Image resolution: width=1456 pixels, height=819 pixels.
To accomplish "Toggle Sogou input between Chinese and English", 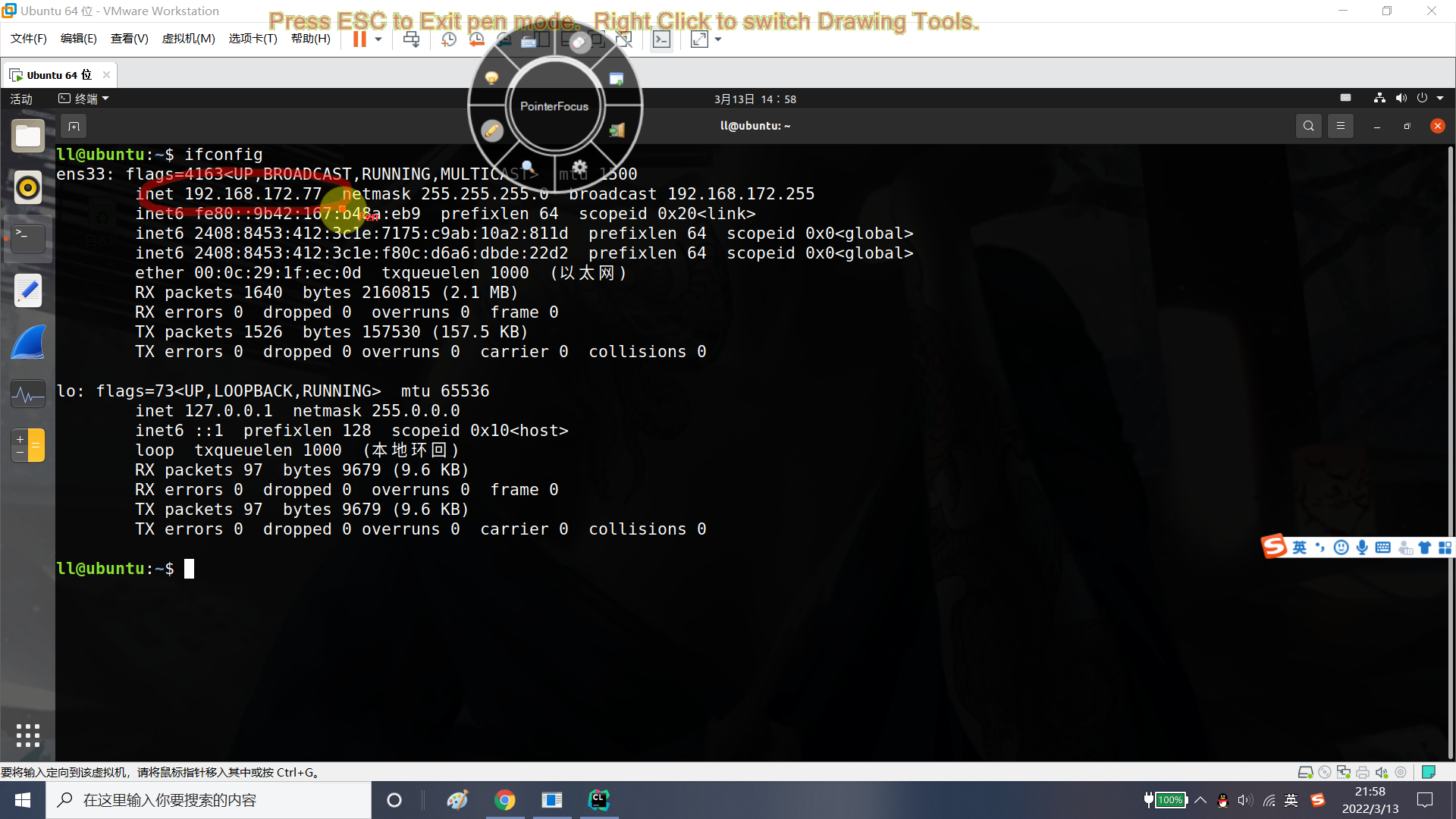I will point(1298,548).
